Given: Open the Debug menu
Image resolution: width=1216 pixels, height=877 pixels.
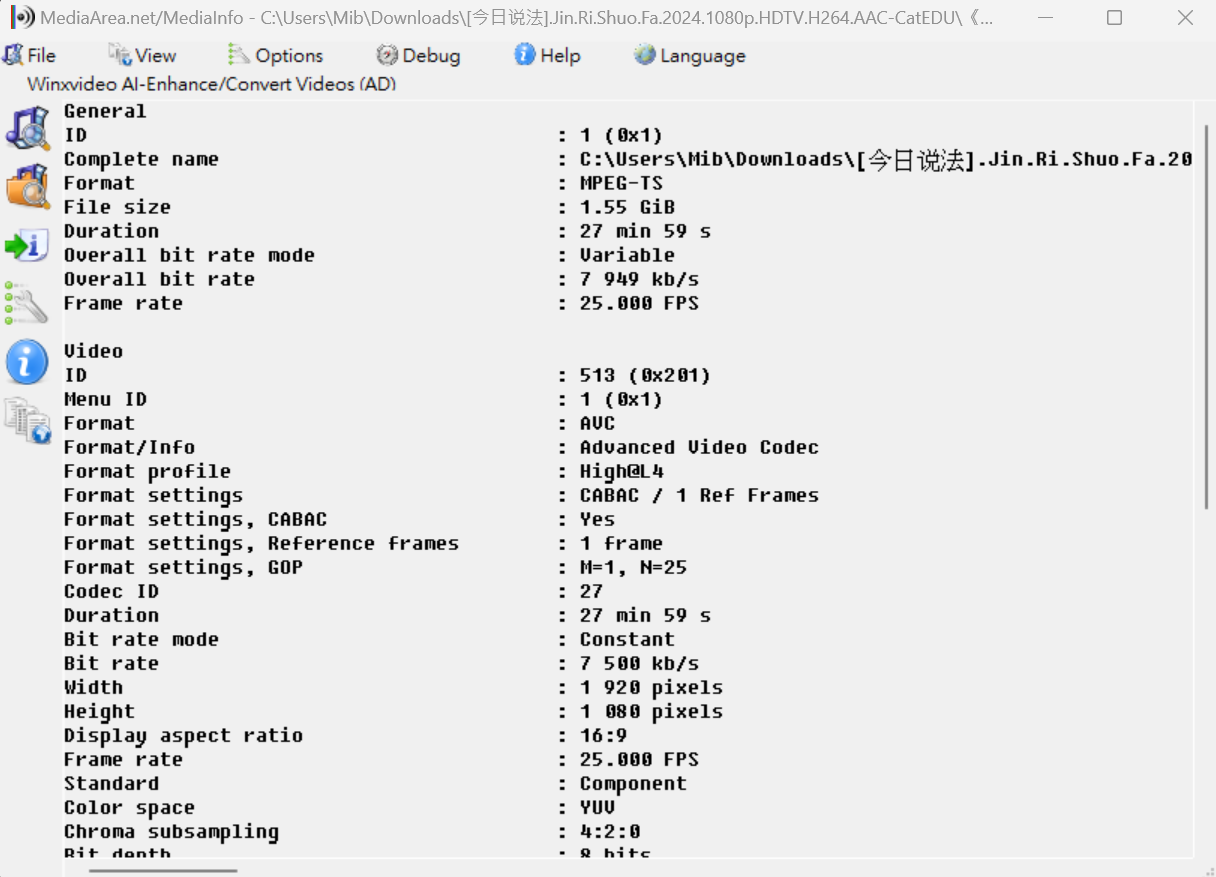Looking at the screenshot, I should (418, 55).
